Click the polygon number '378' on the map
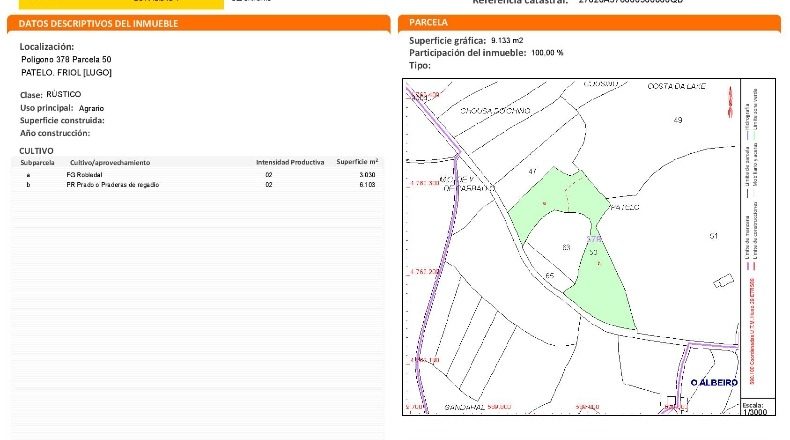790x440 pixels. (594, 239)
